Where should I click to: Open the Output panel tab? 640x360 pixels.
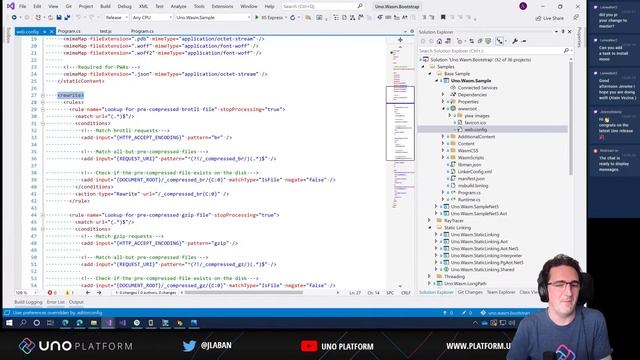[x=76, y=302]
